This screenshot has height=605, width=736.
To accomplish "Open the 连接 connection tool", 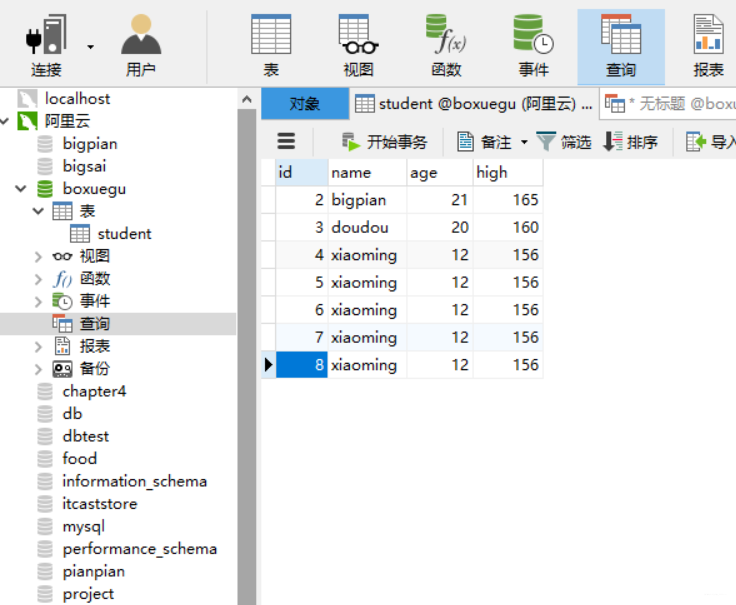I will pyautogui.click(x=46, y=46).
